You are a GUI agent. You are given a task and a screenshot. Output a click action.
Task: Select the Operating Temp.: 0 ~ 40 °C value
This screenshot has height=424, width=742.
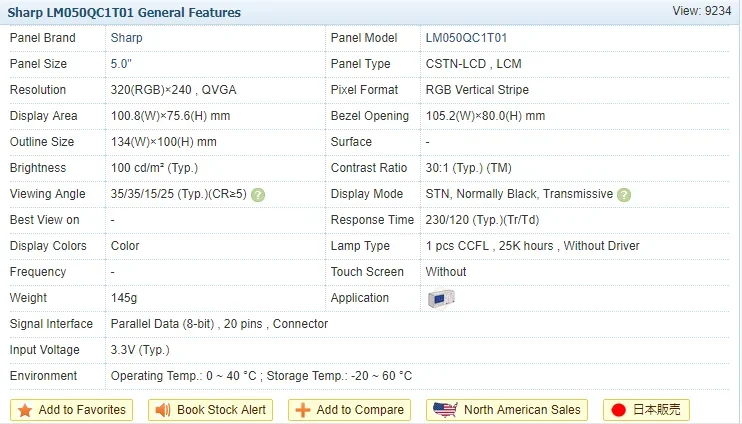[x=183, y=376]
